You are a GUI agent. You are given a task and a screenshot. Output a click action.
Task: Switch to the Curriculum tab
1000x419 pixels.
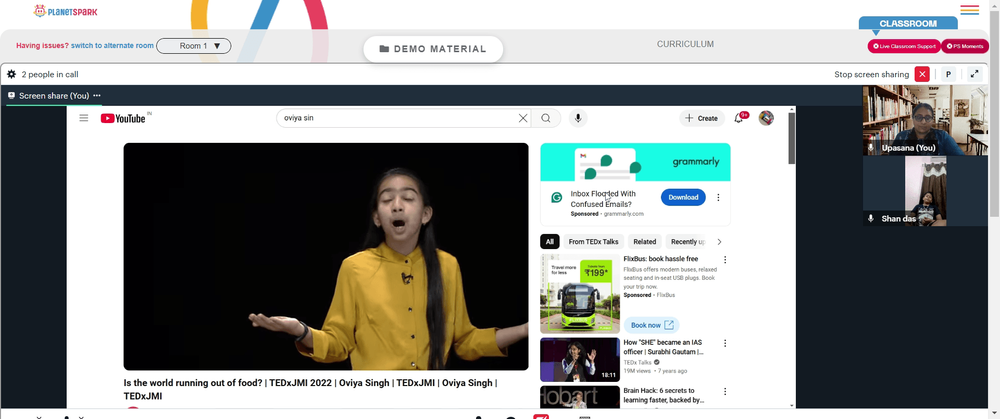[x=686, y=44]
